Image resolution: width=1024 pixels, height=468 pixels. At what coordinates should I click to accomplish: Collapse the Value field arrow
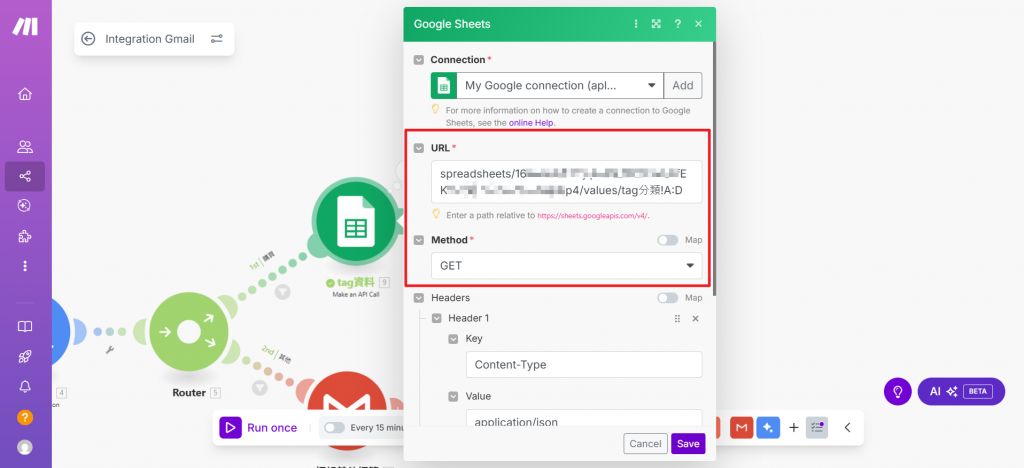453,396
